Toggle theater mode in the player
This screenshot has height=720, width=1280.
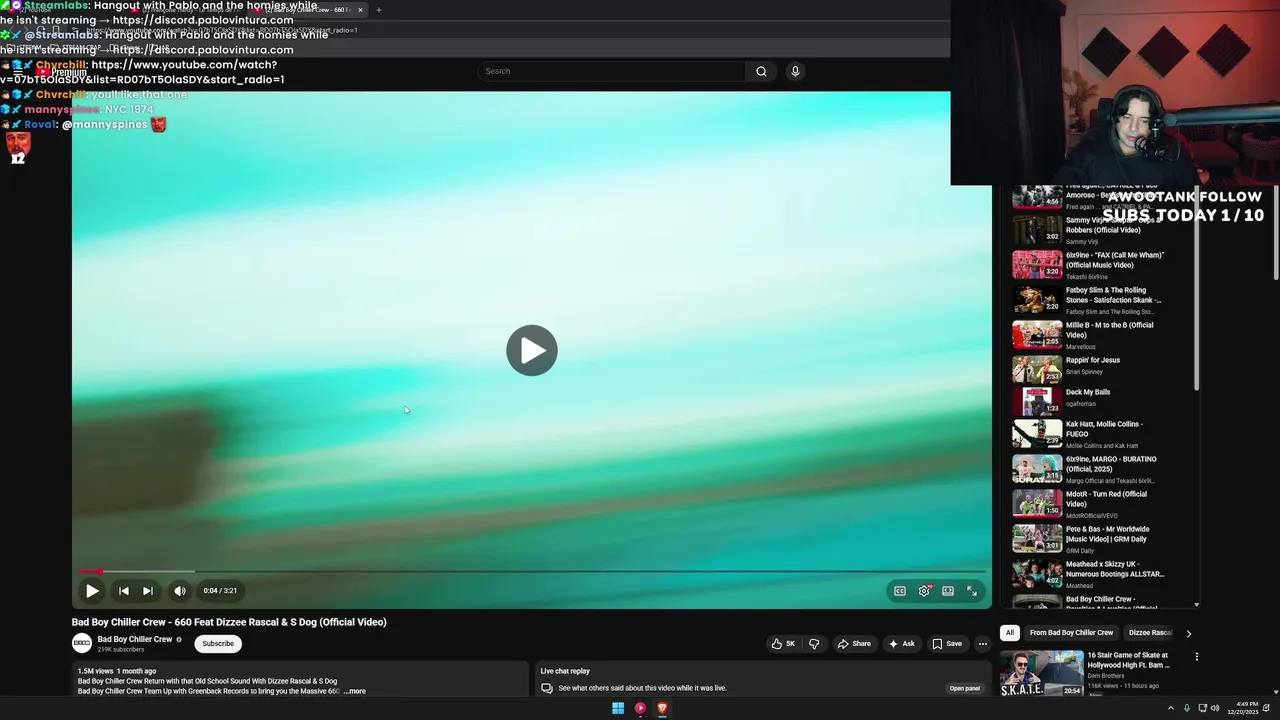click(x=948, y=591)
